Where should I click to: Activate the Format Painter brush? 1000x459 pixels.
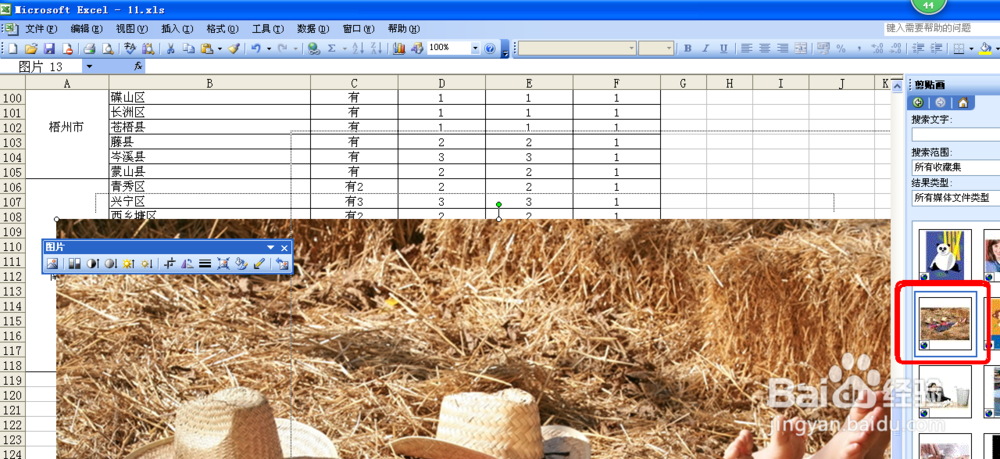click(x=233, y=48)
